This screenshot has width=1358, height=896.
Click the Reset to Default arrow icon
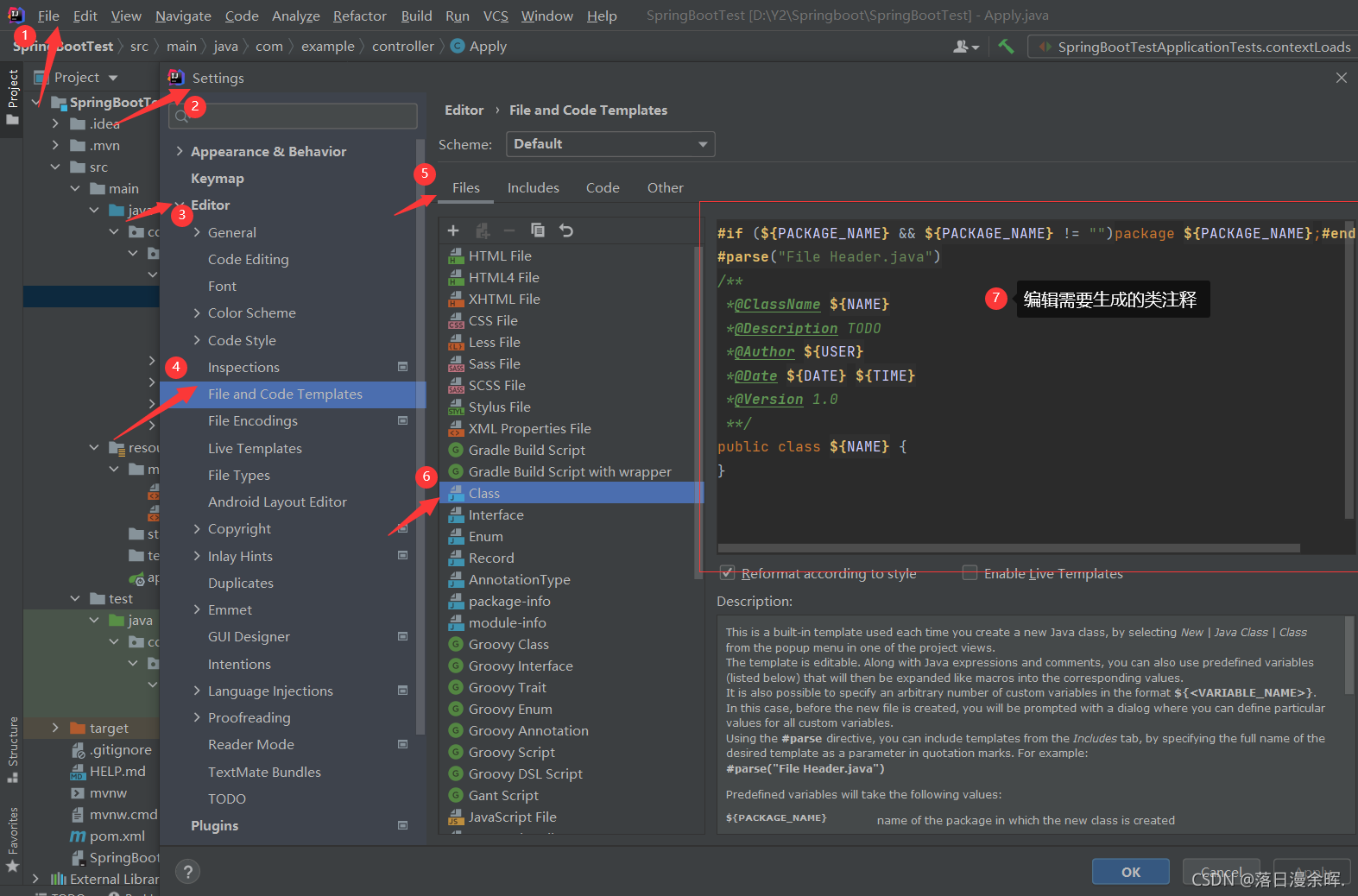[566, 230]
